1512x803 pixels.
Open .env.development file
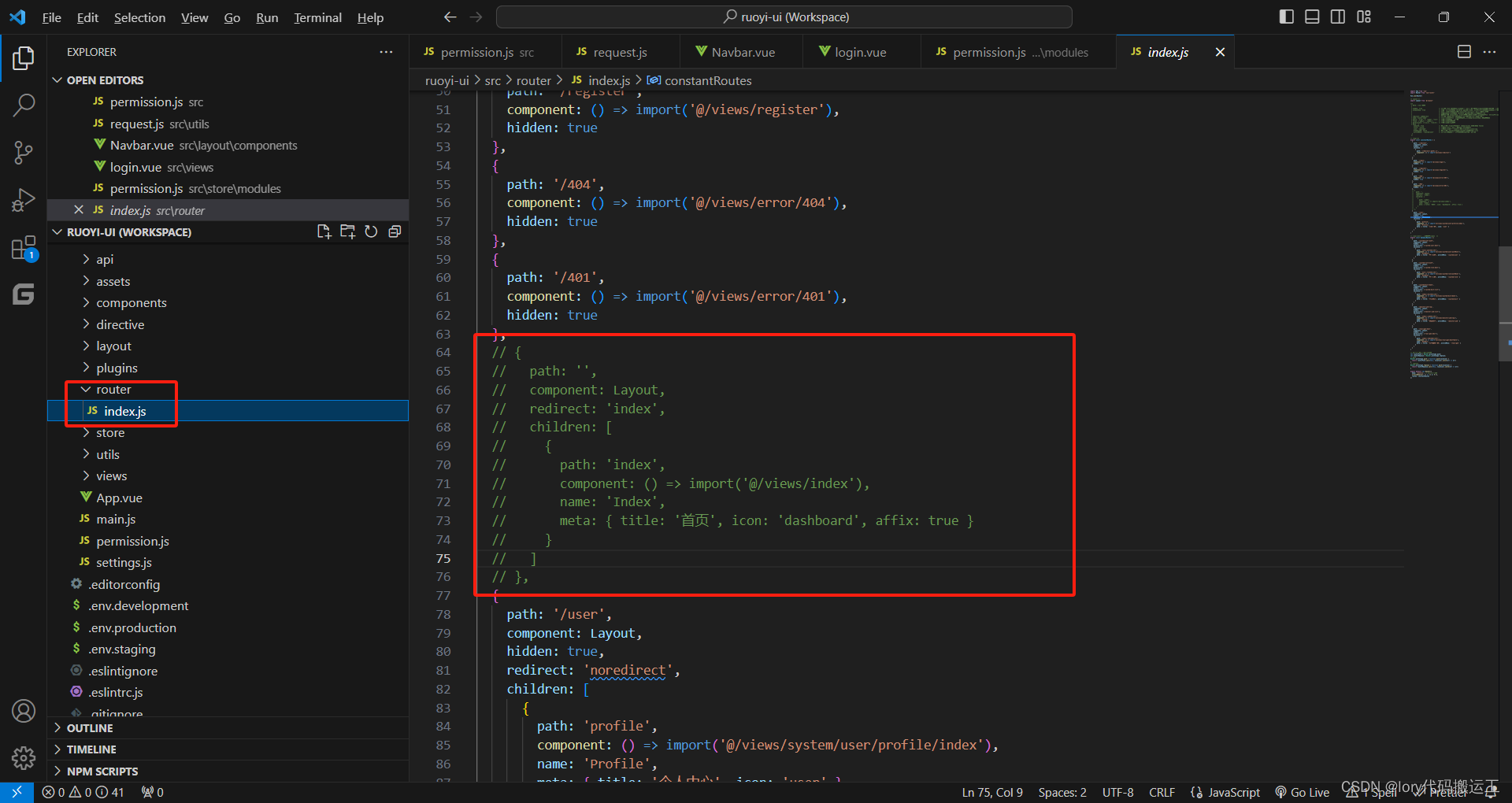pos(138,605)
